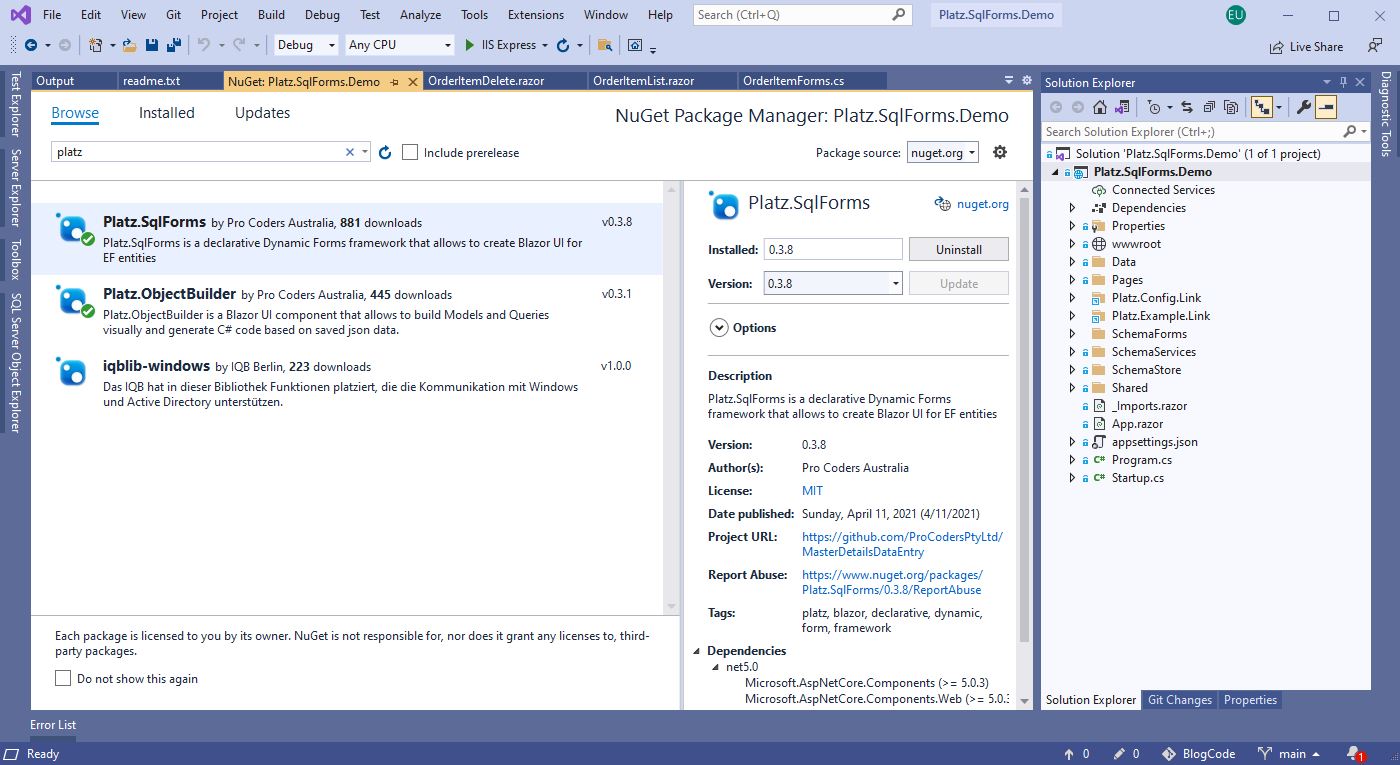Expand the Dependencies node in Solution Explorer
1400x765 pixels.
(x=1072, y=208)
